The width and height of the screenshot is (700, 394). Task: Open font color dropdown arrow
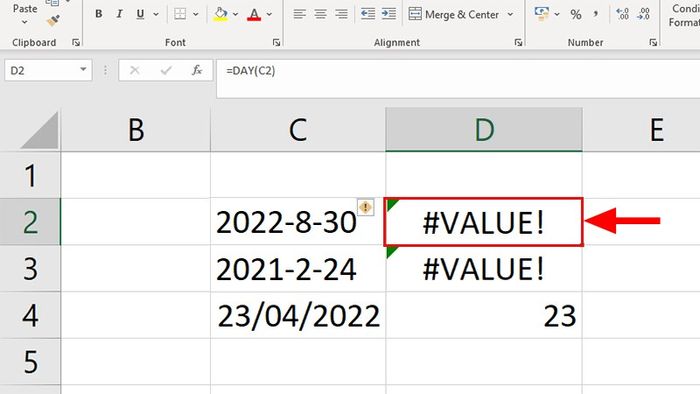point(269,14)
